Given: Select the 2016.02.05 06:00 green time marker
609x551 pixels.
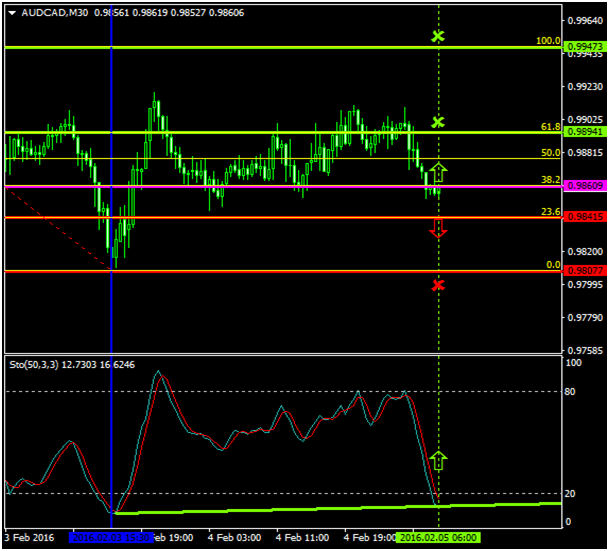Looking at the screenshot, I should 439,537.
